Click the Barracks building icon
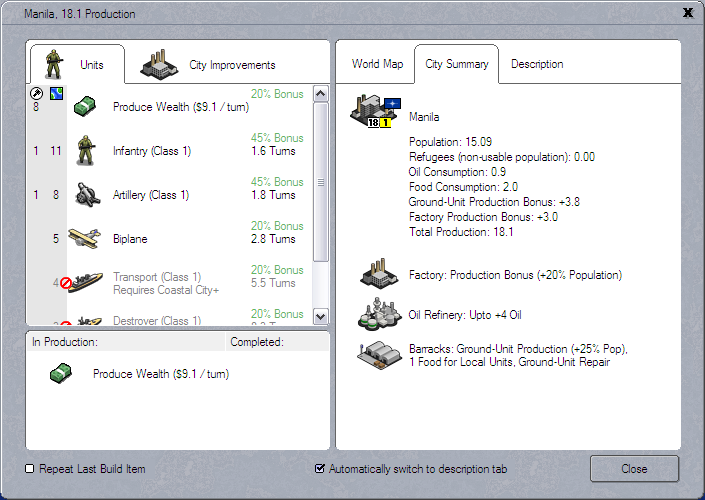 tap(378, 355)
